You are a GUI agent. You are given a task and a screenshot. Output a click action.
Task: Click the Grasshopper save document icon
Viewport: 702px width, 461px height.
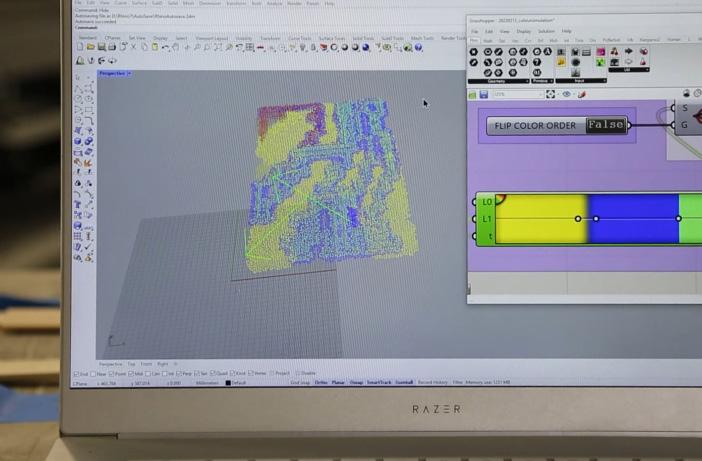click(x=484, y=94)
